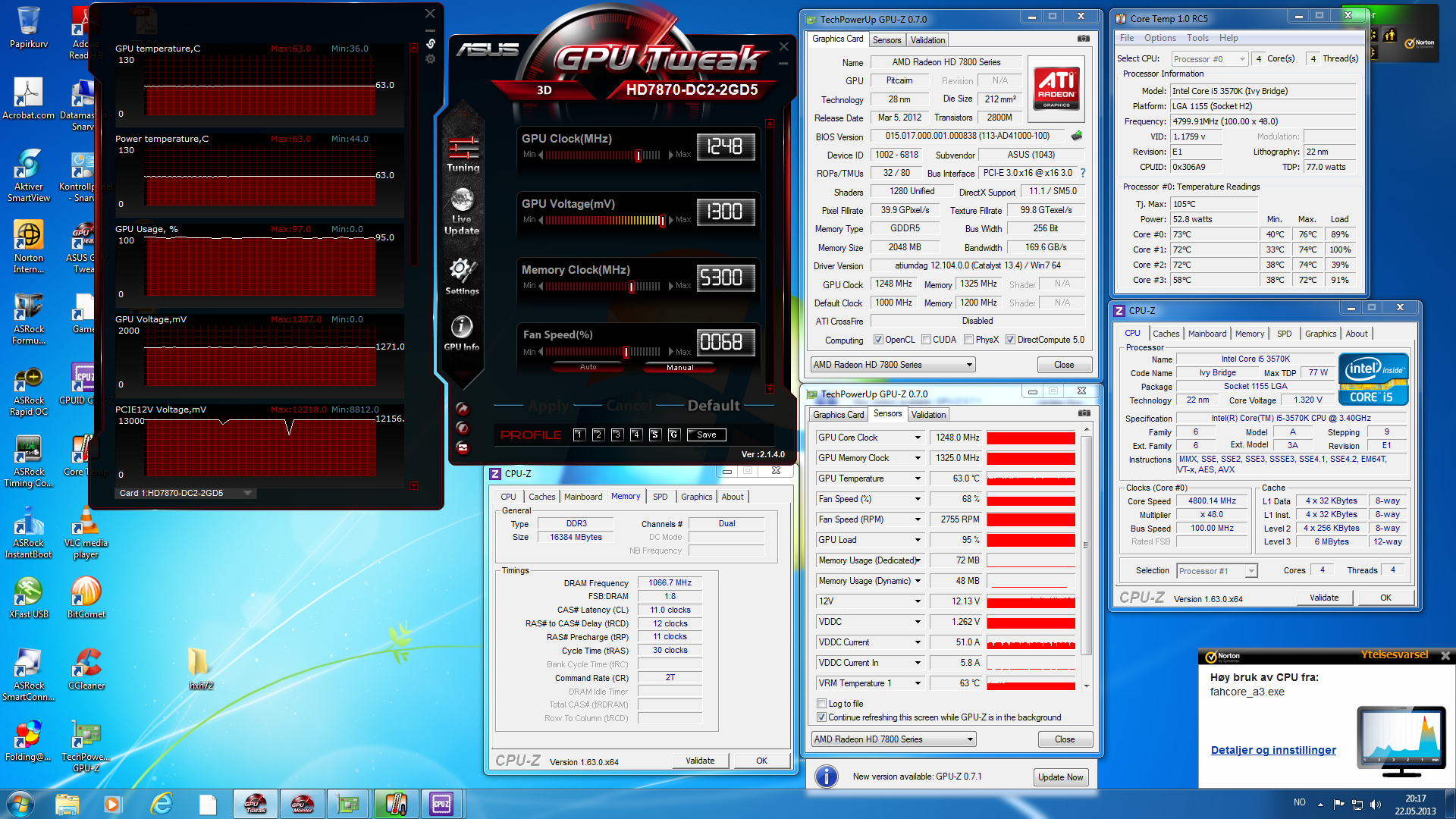1456x819 pixels.
Task: Open the GPU Temperature sensor dropdown
Action: 917,479
